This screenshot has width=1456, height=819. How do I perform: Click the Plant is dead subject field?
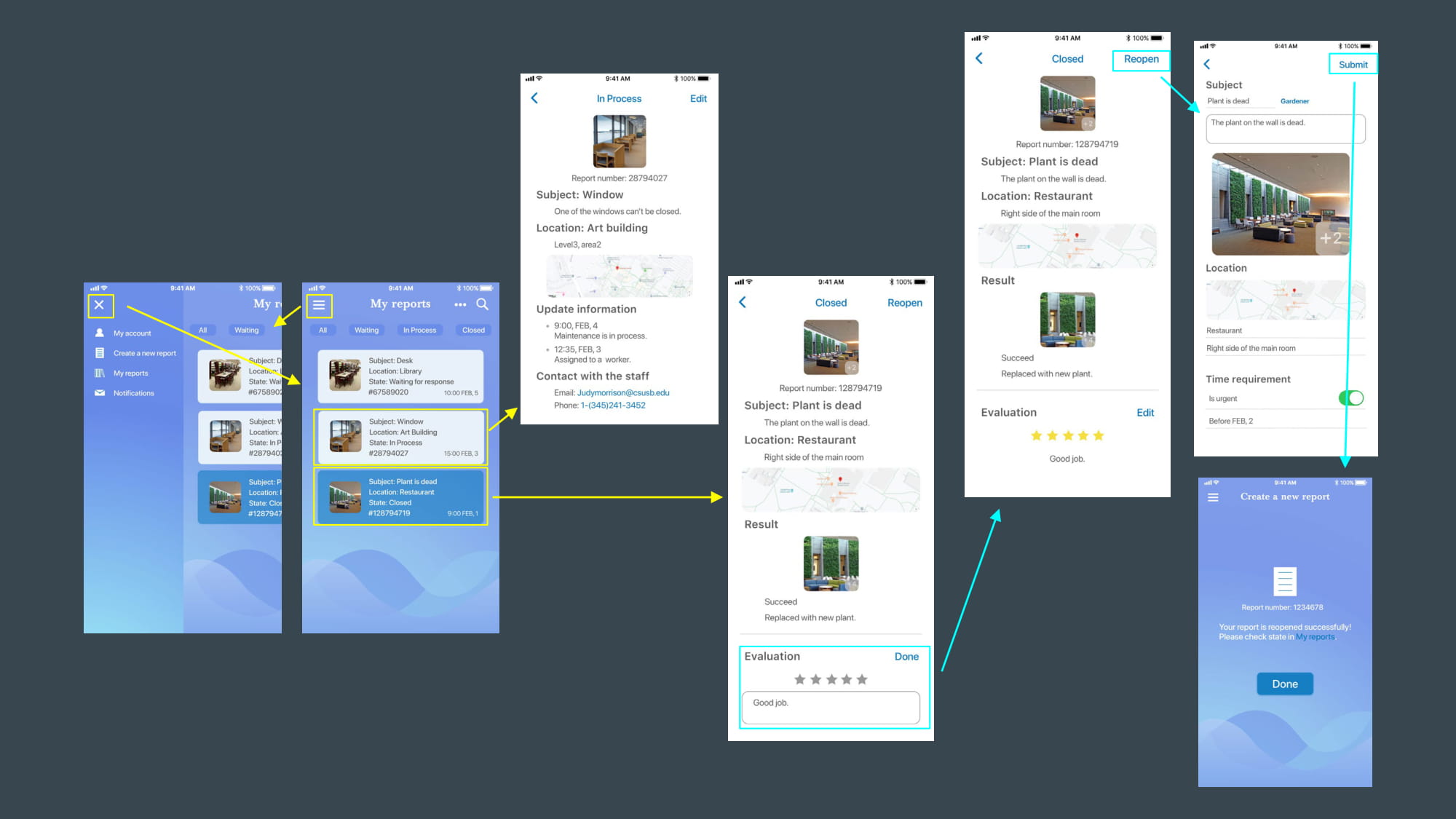[1239, 101]
